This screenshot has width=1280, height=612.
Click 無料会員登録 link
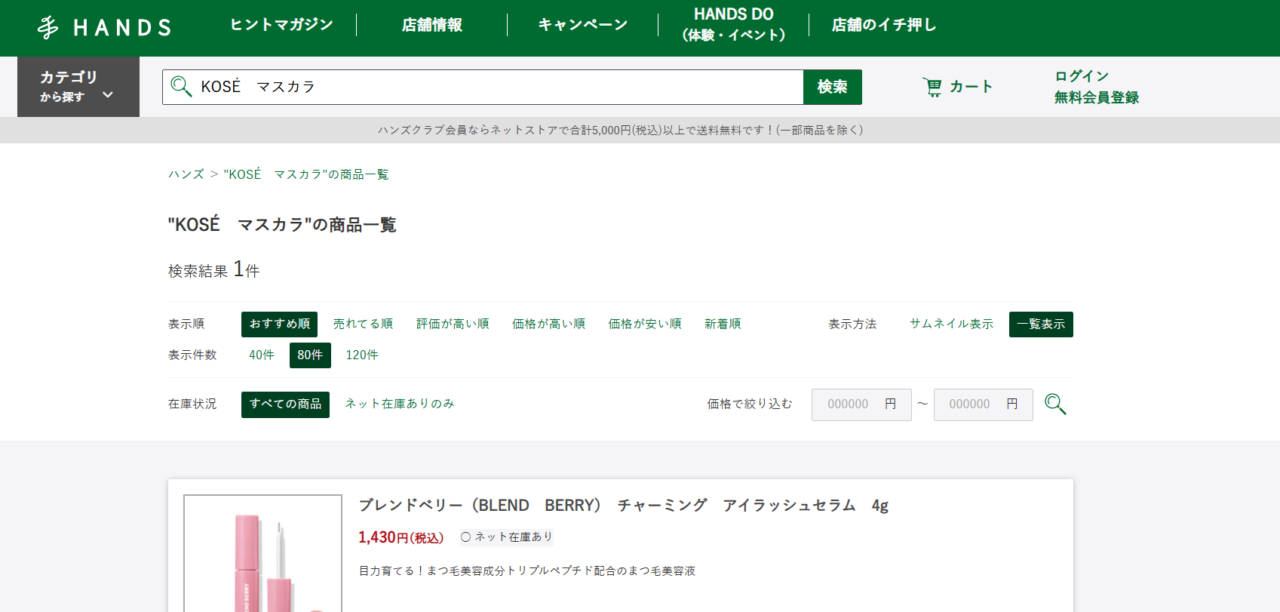1096,98
